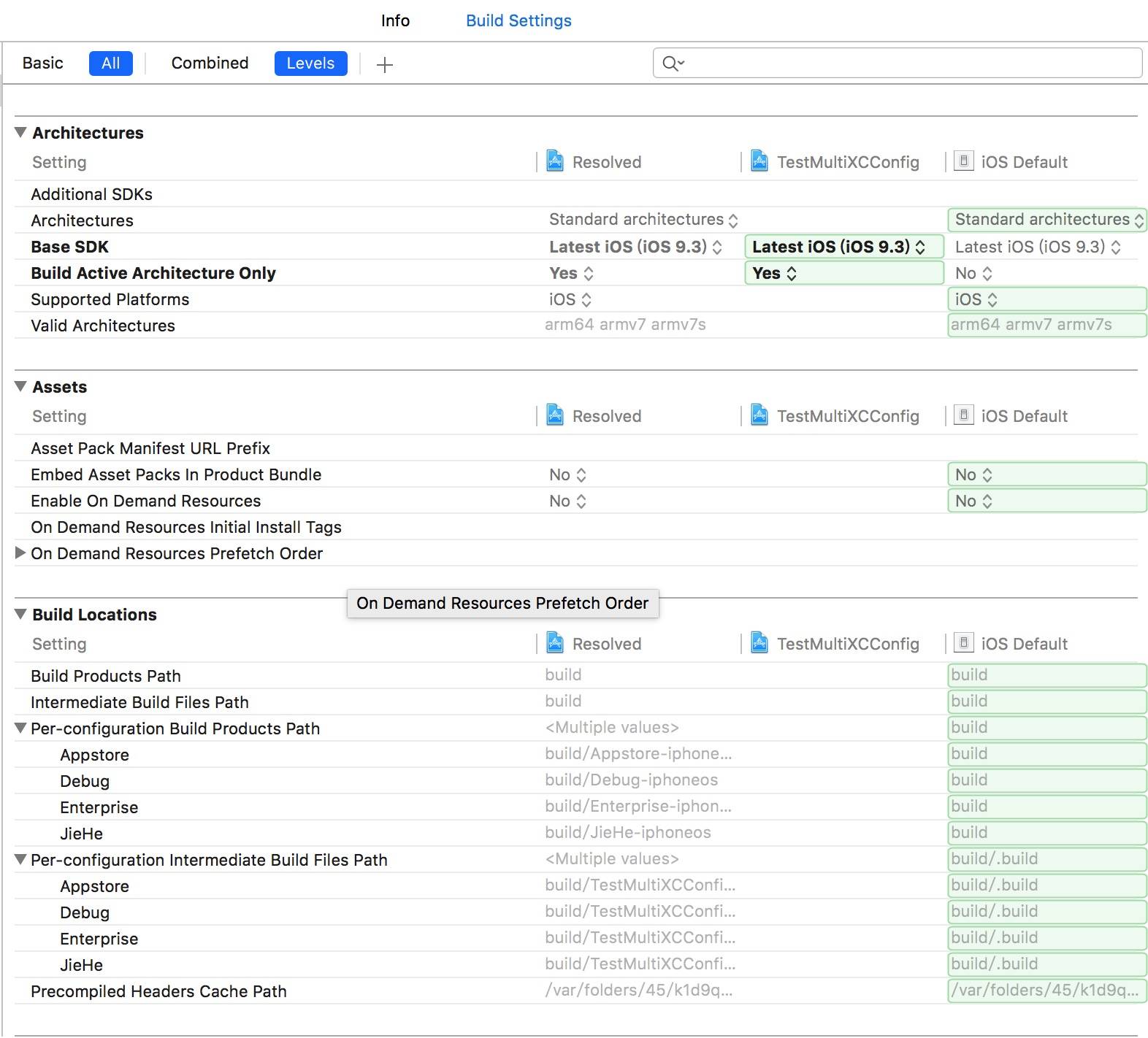The width and height of the screenshot is (1148, 1038).
Task: Switch to Basic settings filter
Action: (43, 64)
